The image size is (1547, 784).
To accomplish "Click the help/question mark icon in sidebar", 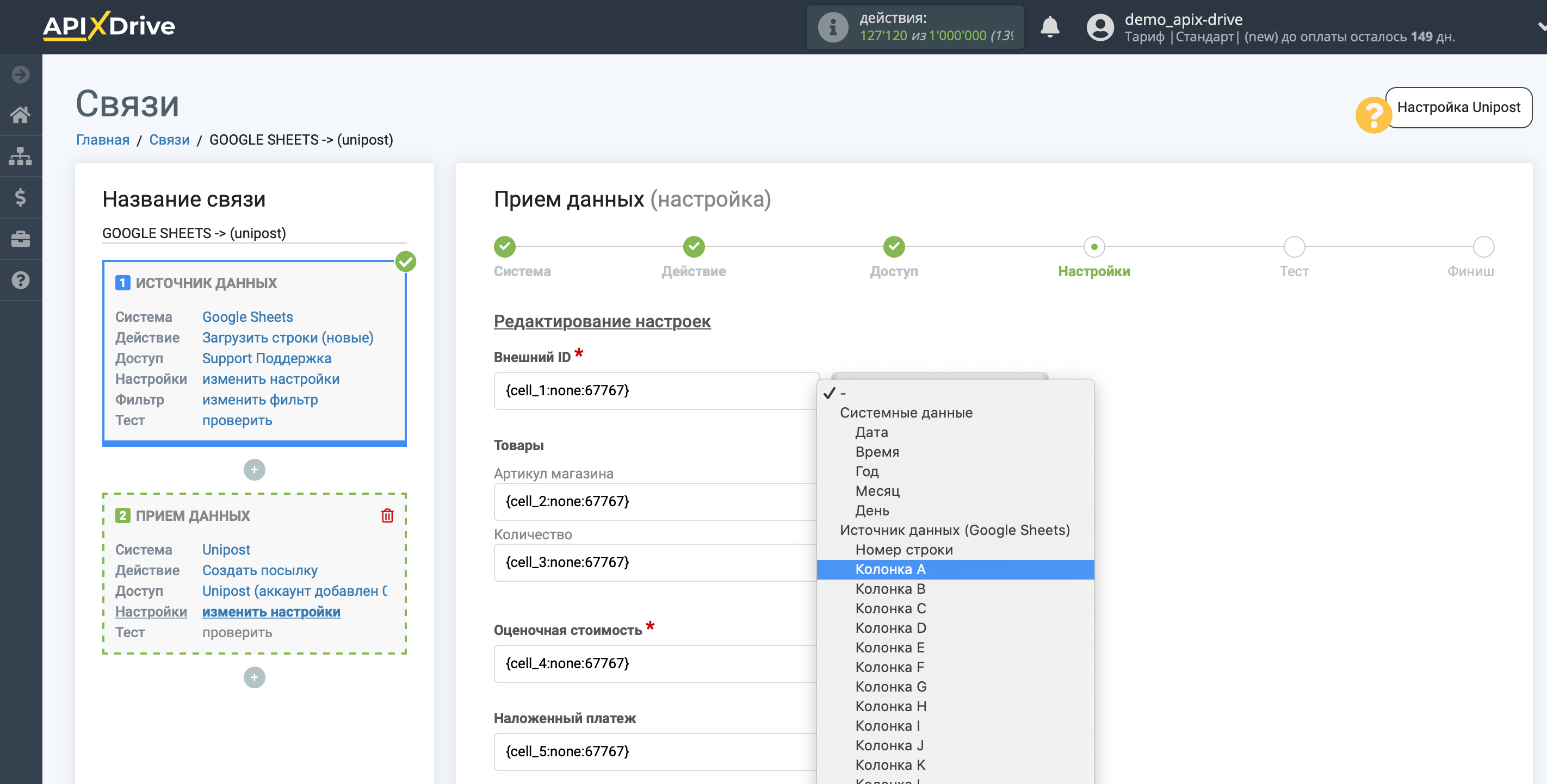I will [20, 280].
